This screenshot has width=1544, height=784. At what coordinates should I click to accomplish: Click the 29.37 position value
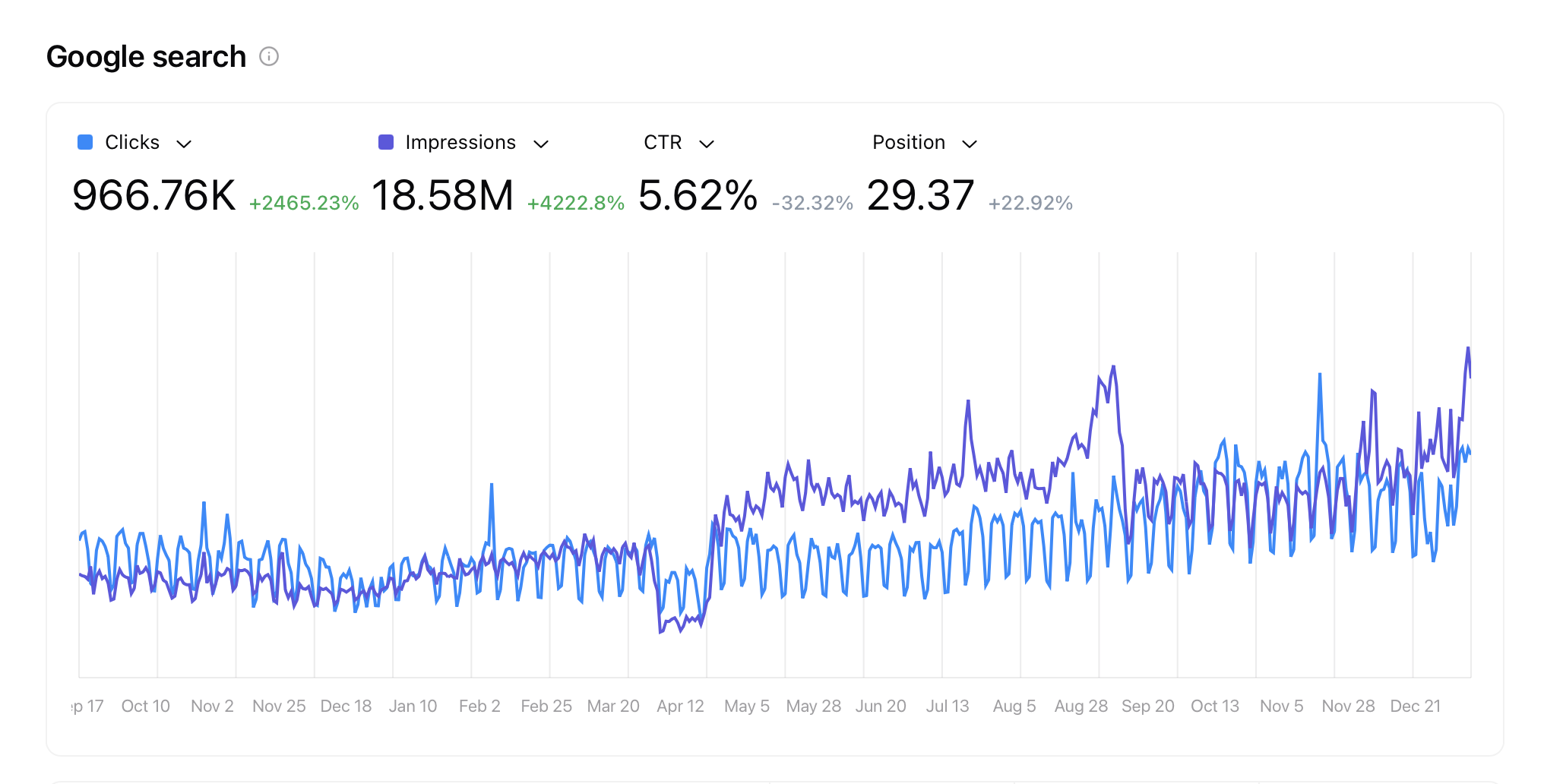pyautogui.click(x=921, y=195)
